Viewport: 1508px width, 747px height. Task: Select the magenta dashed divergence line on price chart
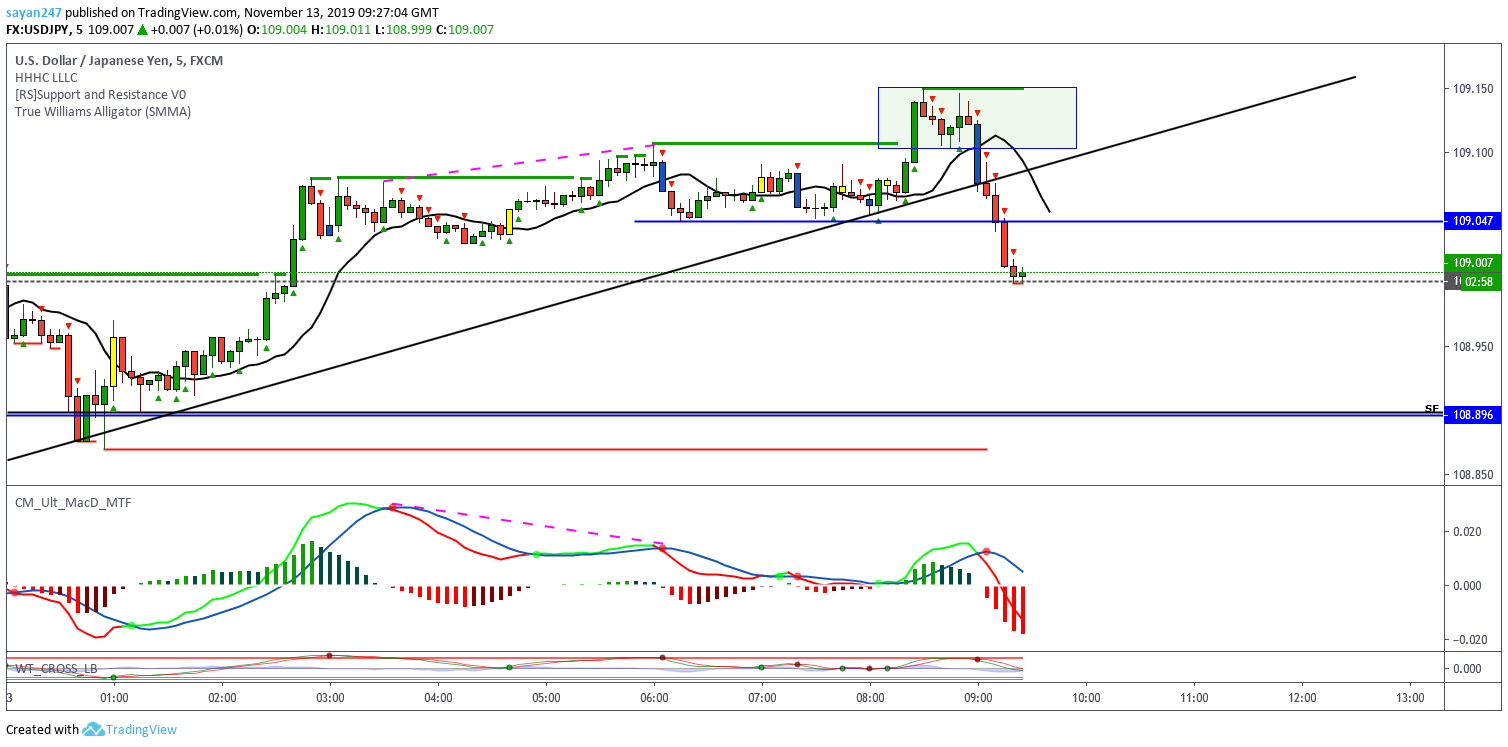[x=520, y=163]
